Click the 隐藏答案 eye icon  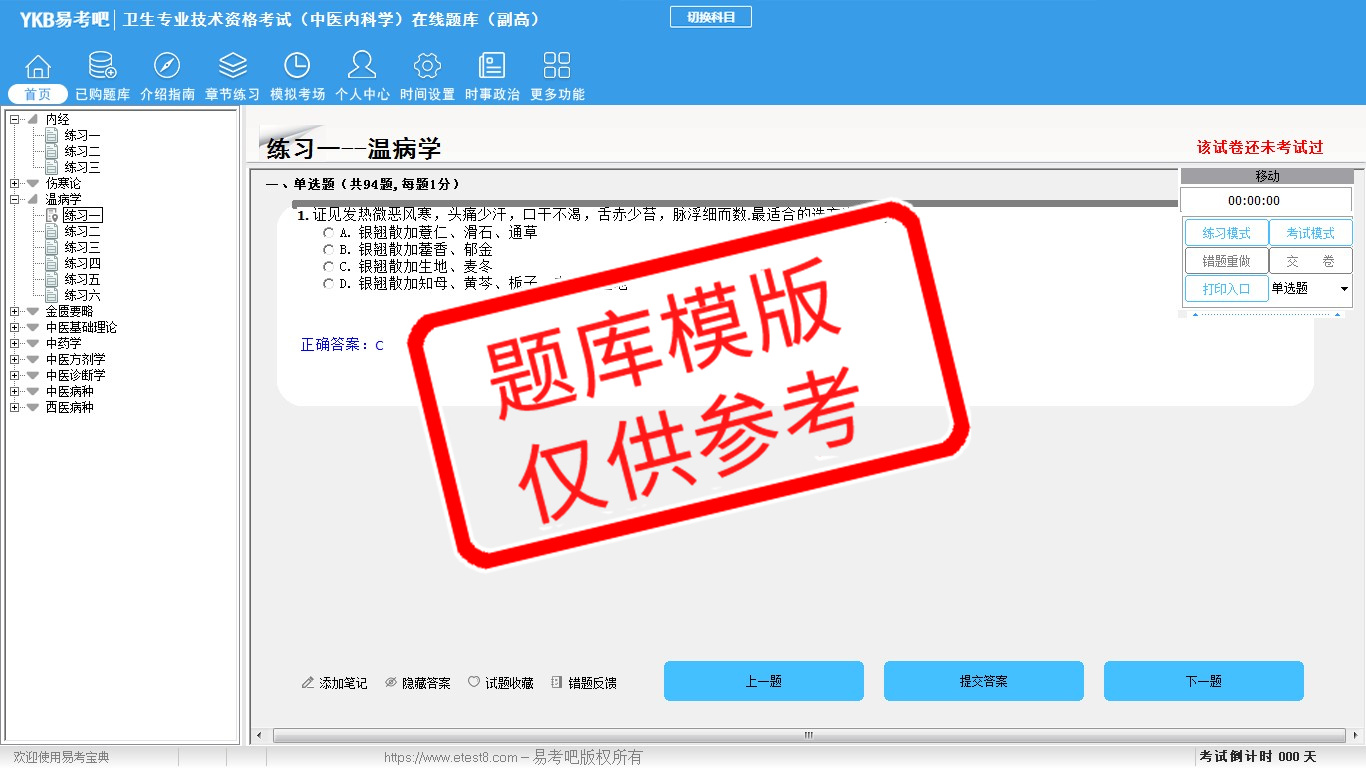click(x=391, y=683)
